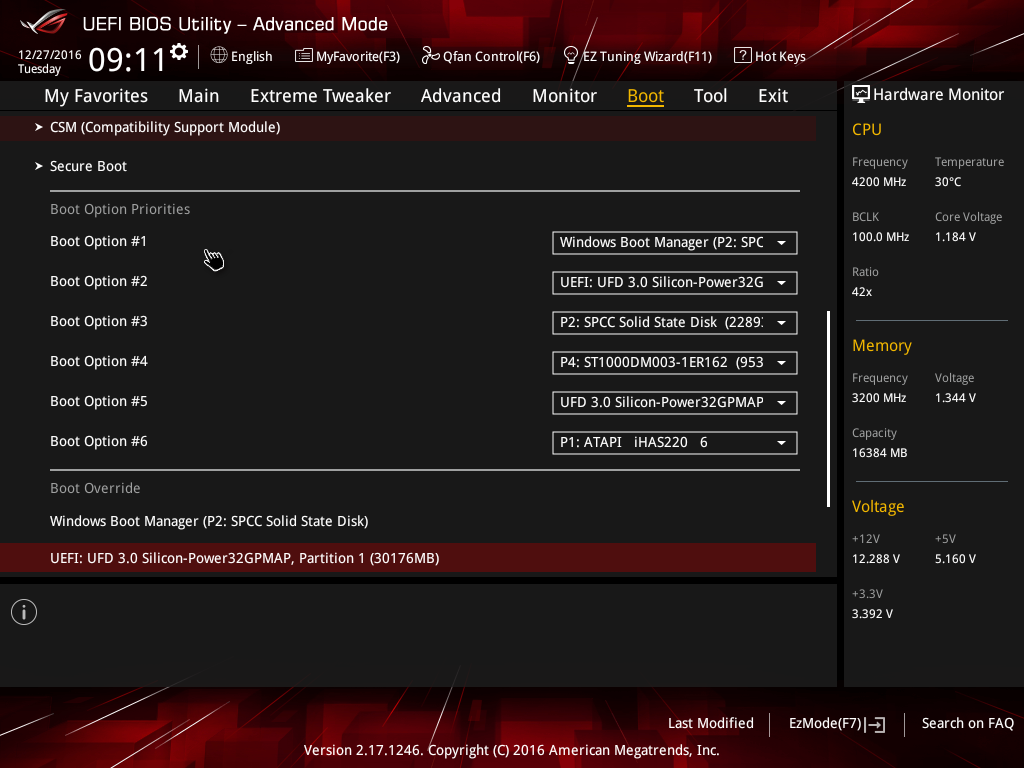Click the Core Voltage 1.184 V value
This screenshot has width=1024, height=768.
coord(955,237)
